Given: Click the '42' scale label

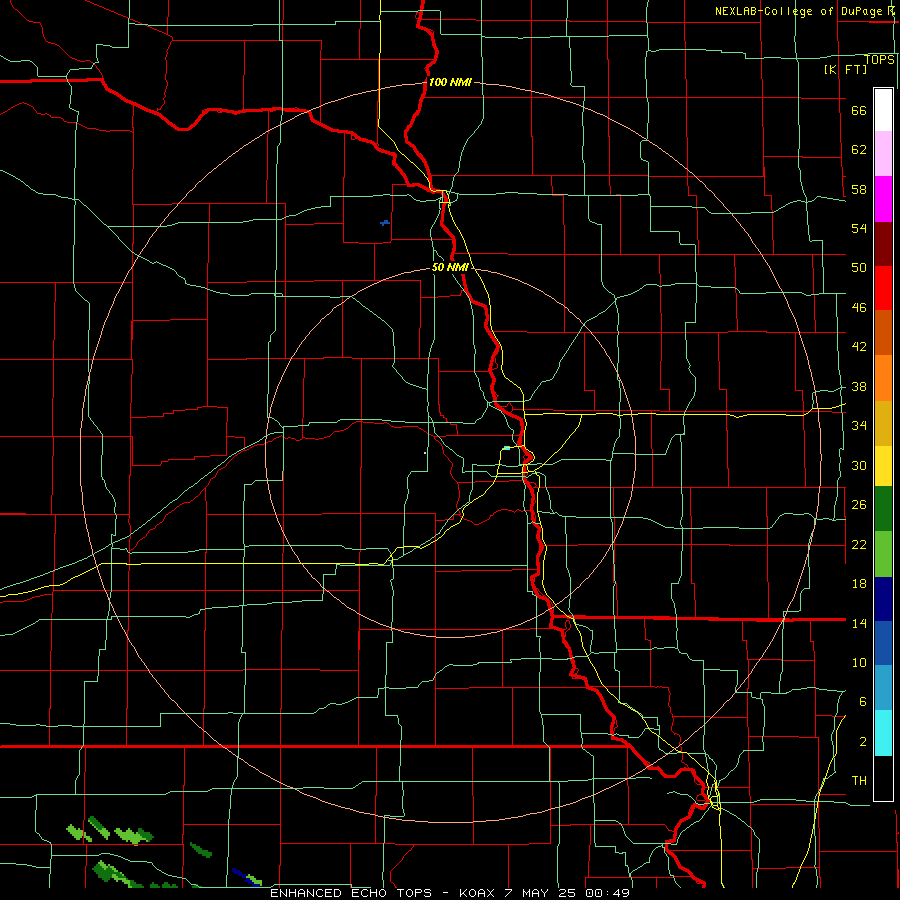Looking at the screenshot, I should (x=859, y=347).
